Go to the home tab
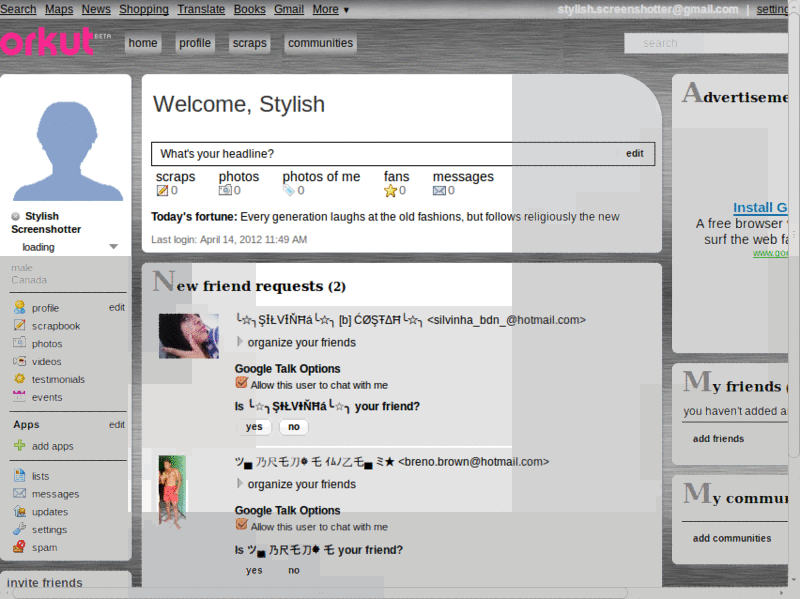This screenshot has height=599, width=800. [x=143, y=43]
